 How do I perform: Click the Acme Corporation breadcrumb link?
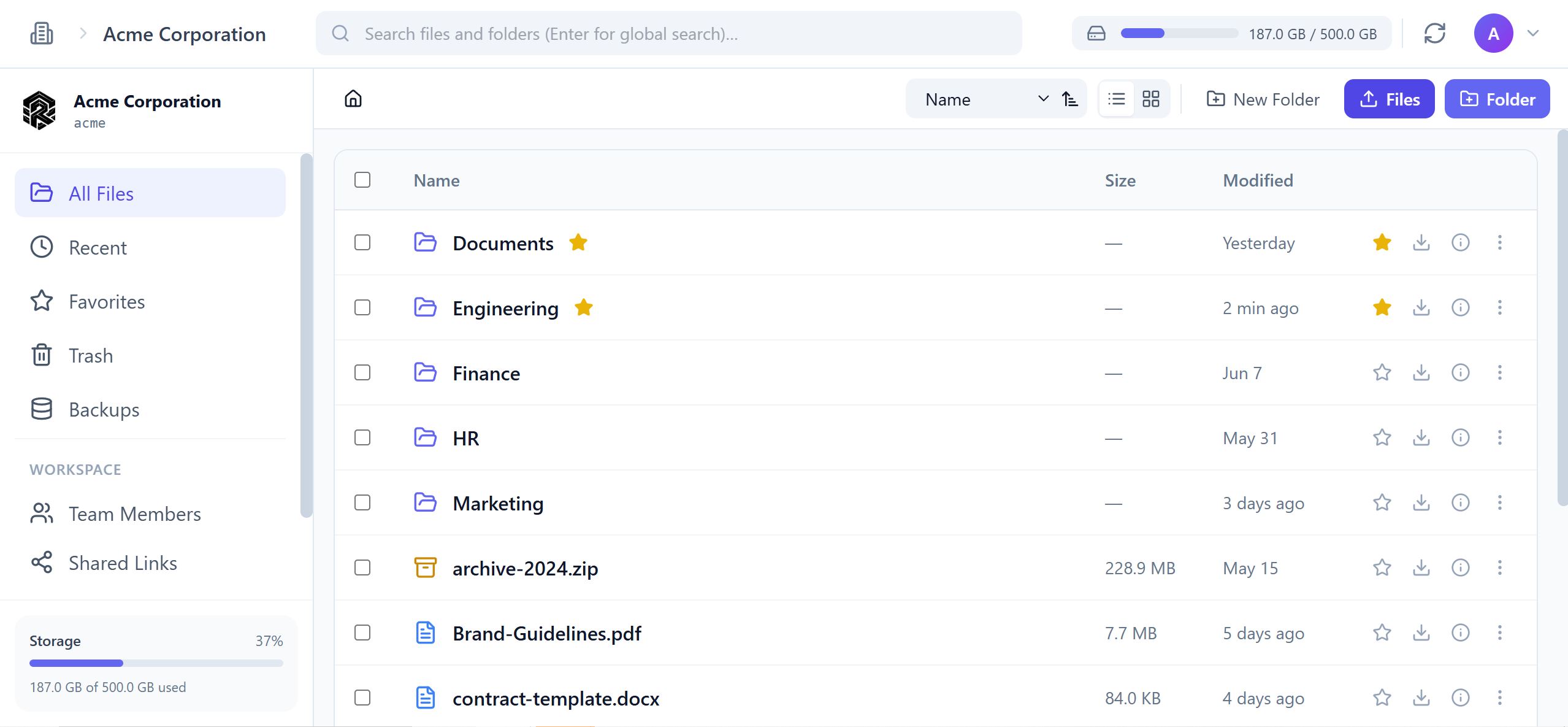pyautogui.click(x=184, y=34)
